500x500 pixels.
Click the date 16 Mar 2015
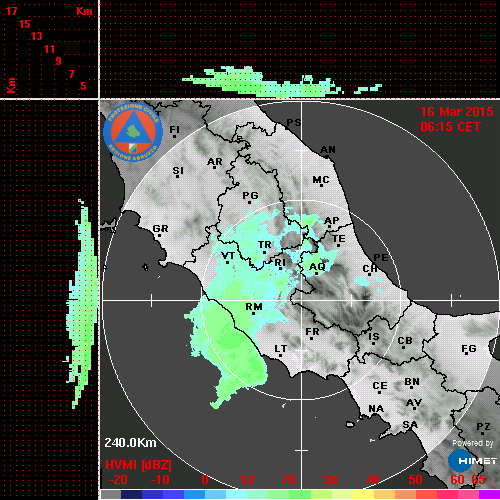457,112
